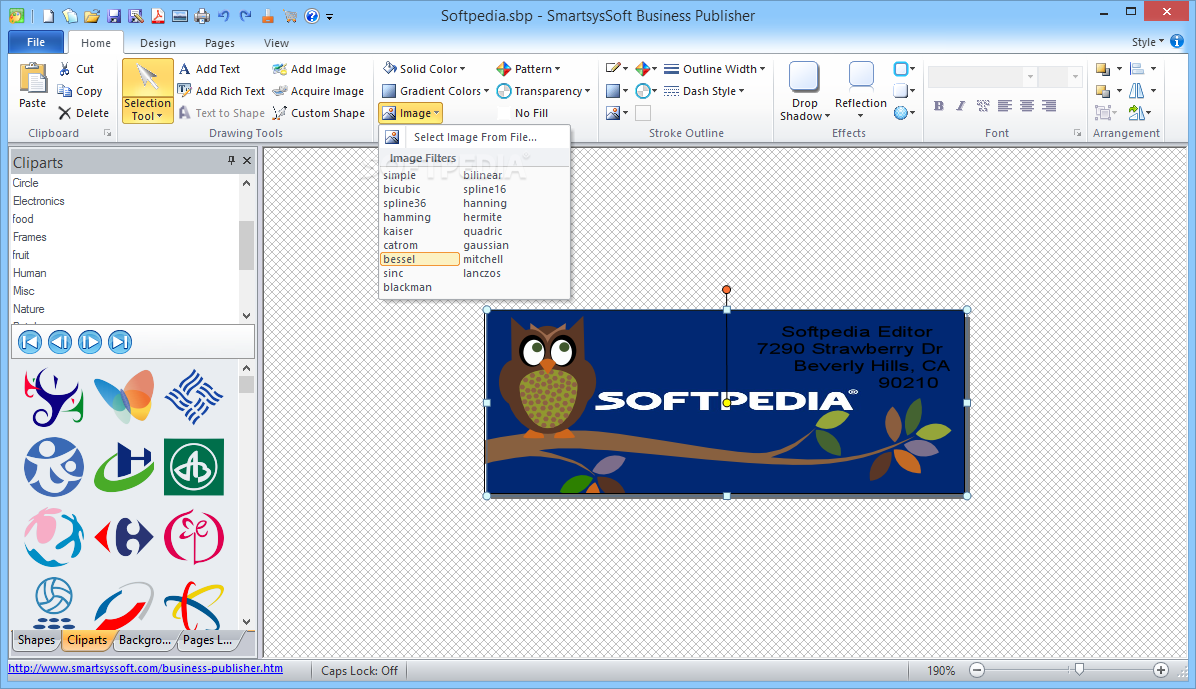Click the shopping cart icon
This screenshot has height=689, width=1196.
pos(290,16)
